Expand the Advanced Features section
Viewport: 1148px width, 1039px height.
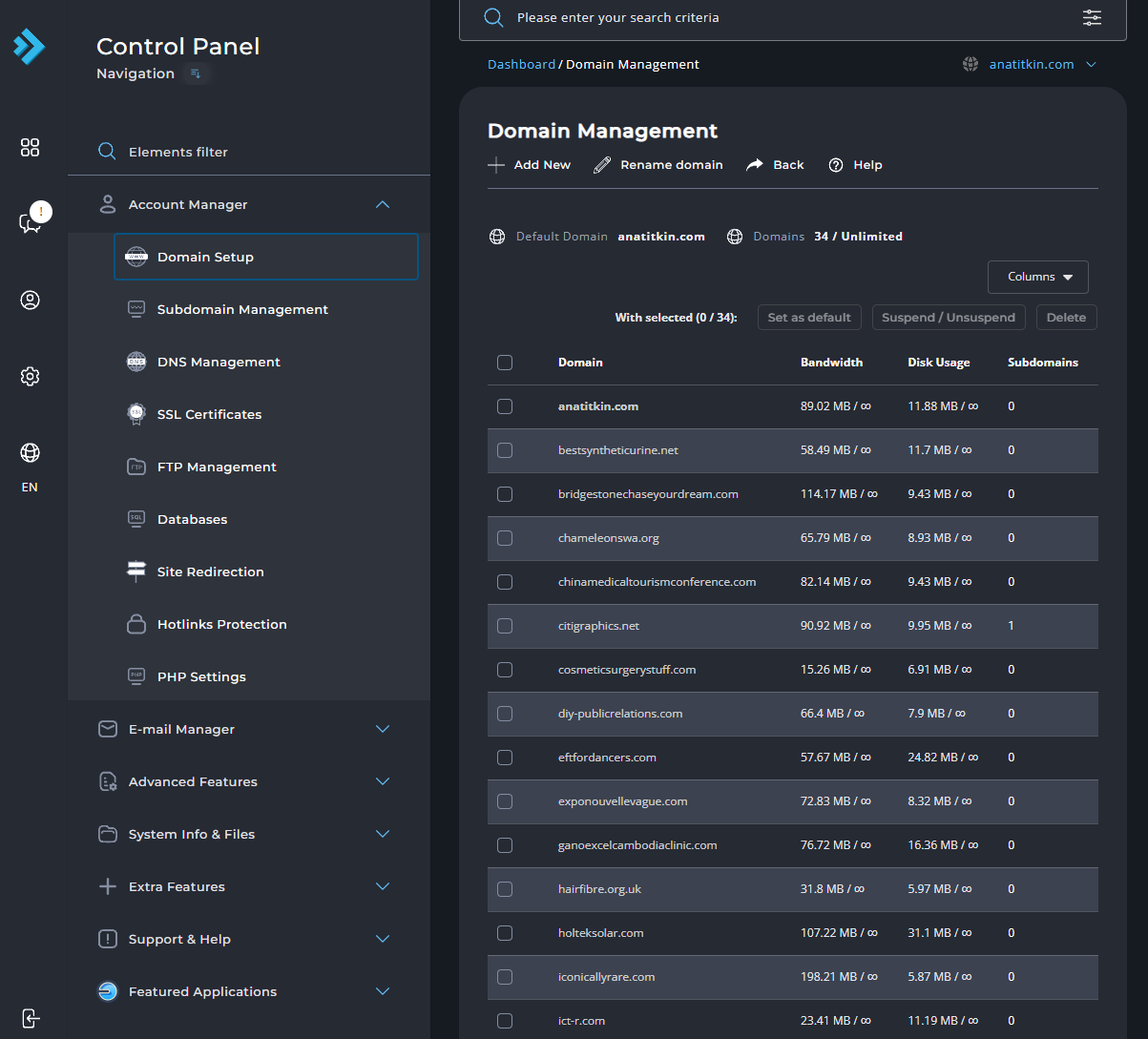[x=248, y=781]
